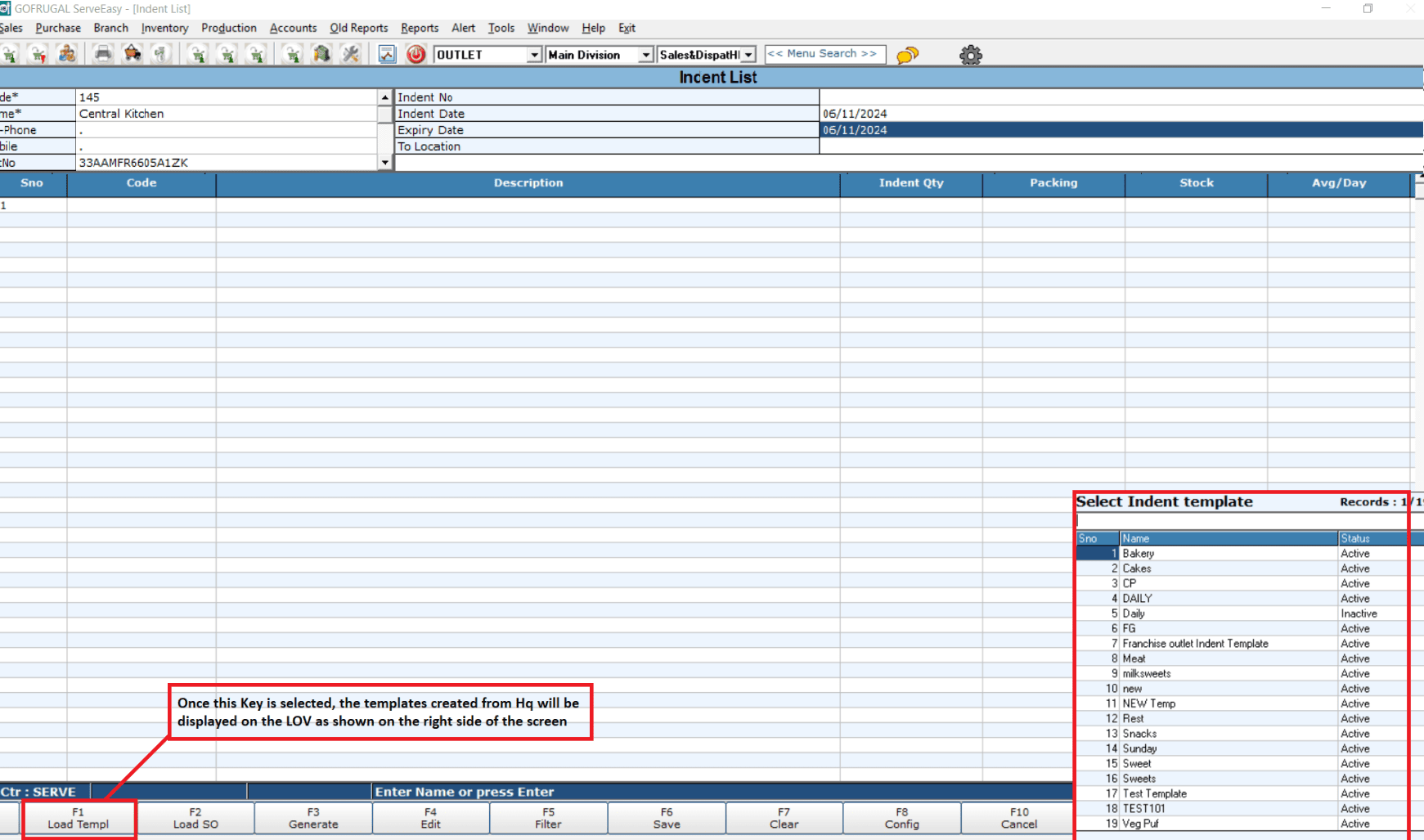Click the cart icon with red arrow
1424x840 pixels.
(x=38, y=55)
